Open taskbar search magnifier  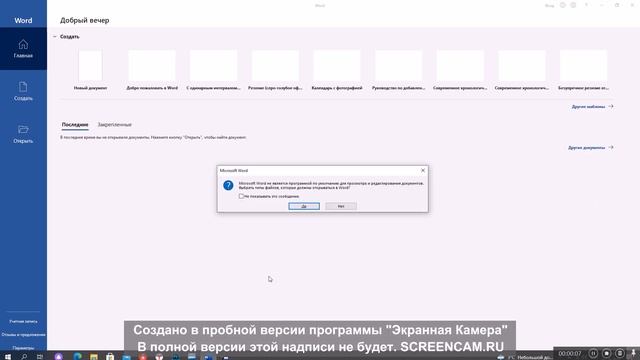coord(24,357)
